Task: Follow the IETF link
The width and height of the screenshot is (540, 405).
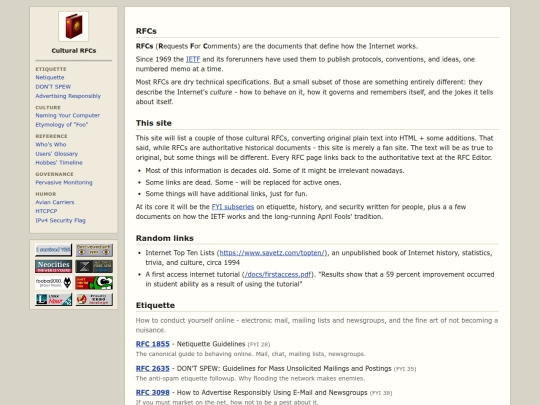Action: coord(193,59)
